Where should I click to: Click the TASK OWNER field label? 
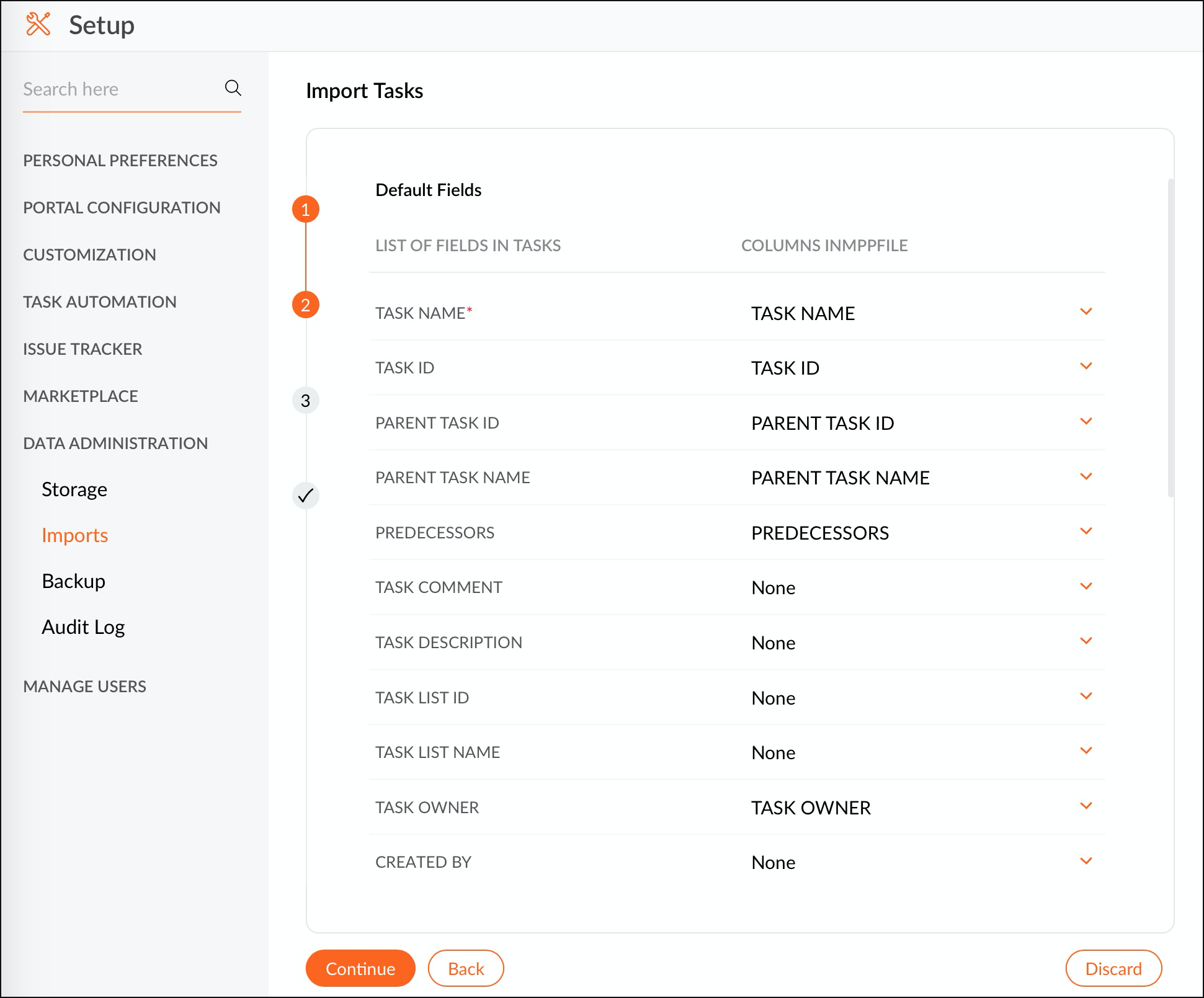click(427, 808)
